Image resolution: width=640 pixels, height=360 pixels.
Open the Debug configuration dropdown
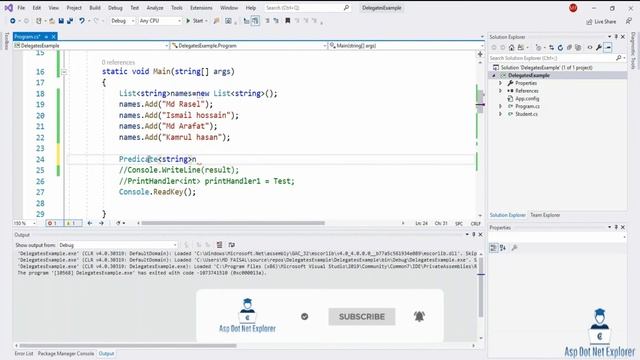pos(122,21)
